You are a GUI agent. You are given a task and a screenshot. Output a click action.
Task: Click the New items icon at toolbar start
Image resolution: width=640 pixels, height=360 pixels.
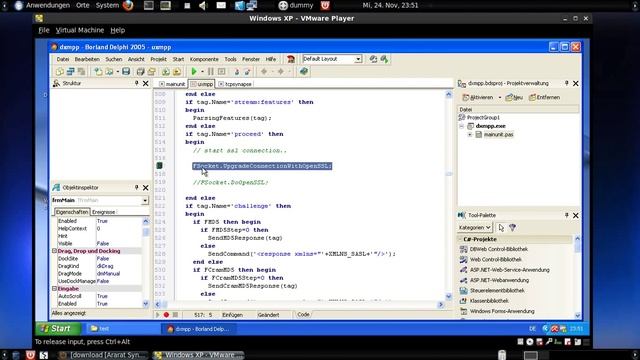coord(60,71)
